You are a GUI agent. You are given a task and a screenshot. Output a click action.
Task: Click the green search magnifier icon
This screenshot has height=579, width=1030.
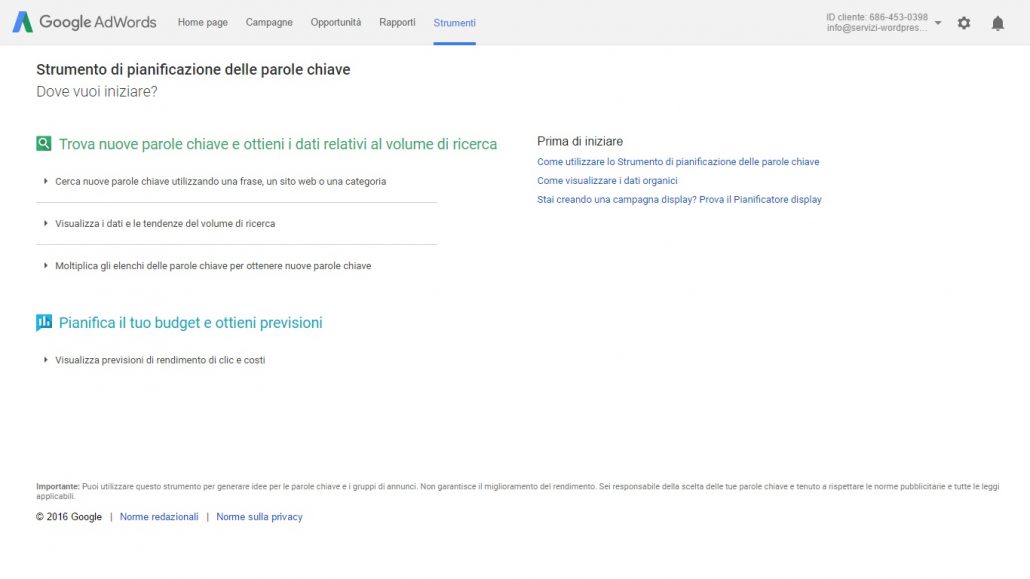[43, 143]
